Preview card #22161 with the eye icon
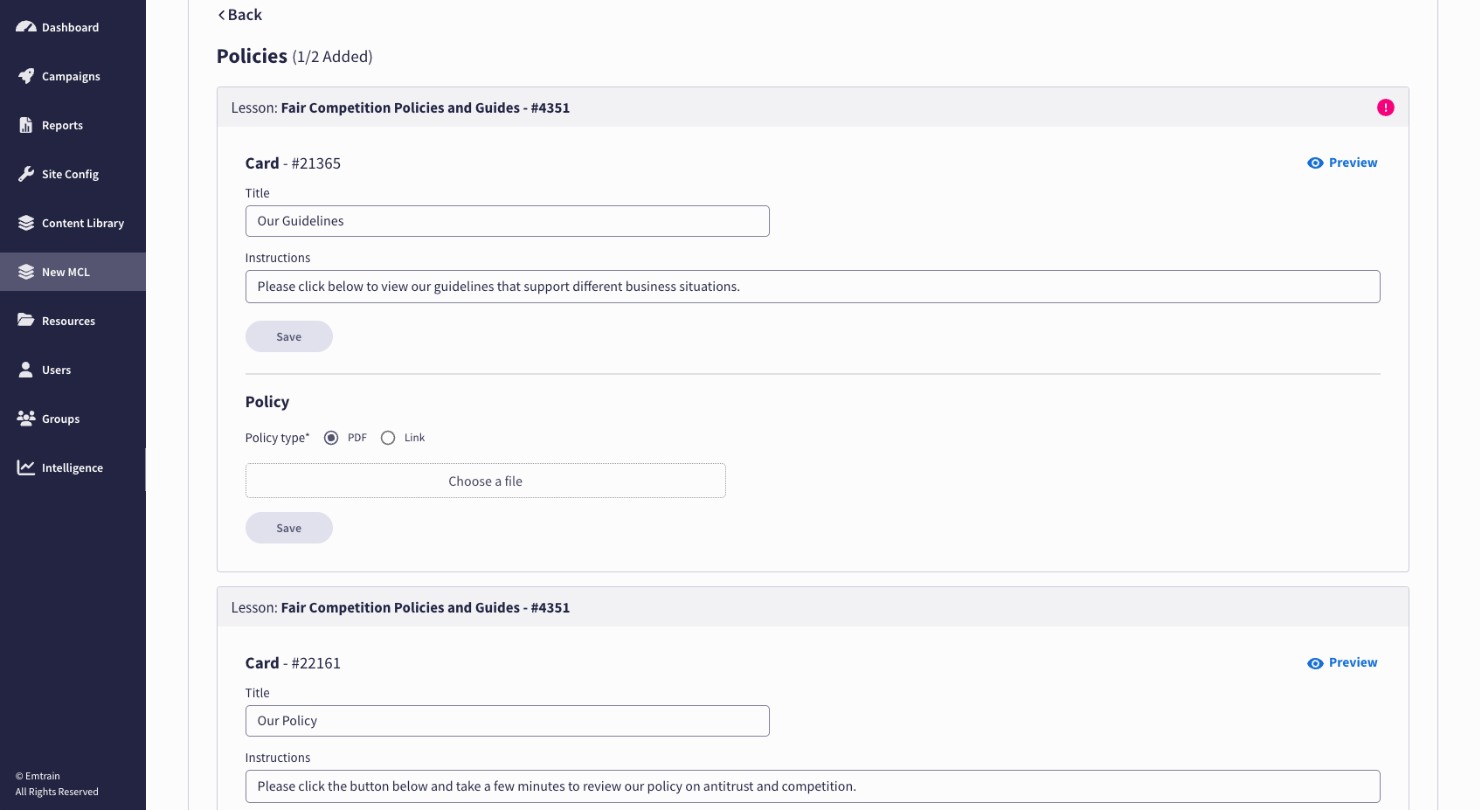 [1315, 663]
